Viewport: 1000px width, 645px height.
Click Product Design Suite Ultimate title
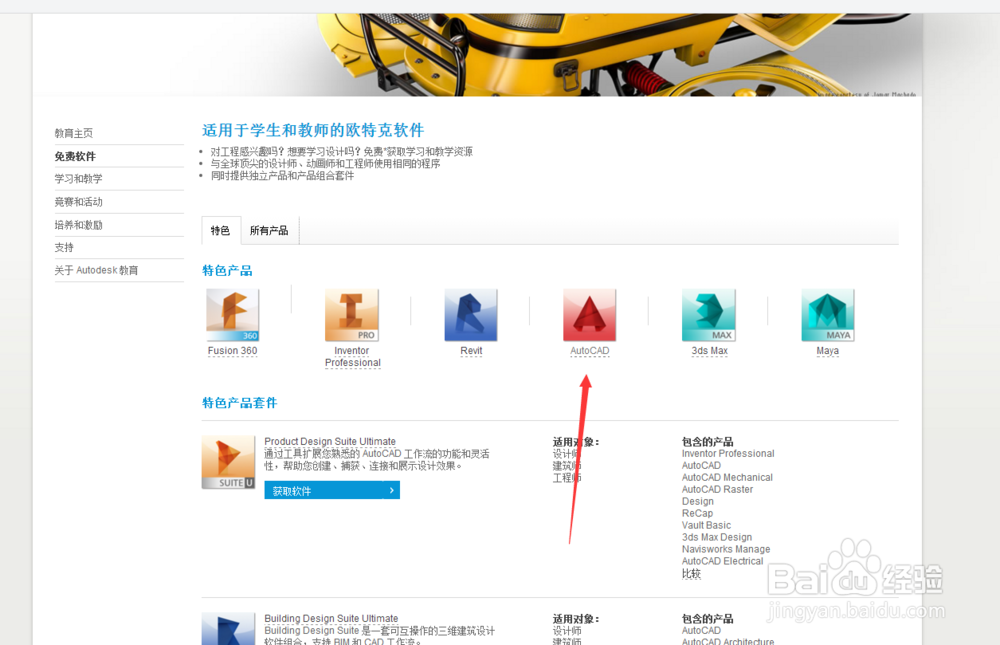coord(330,441)
